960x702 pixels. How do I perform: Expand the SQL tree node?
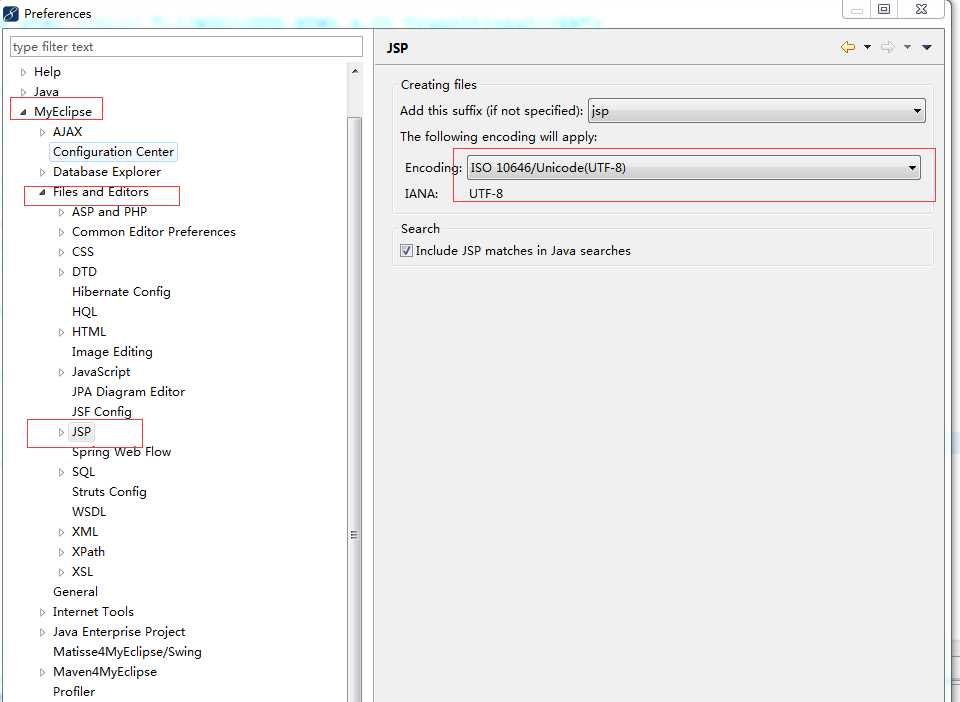[x=61, y=472]
